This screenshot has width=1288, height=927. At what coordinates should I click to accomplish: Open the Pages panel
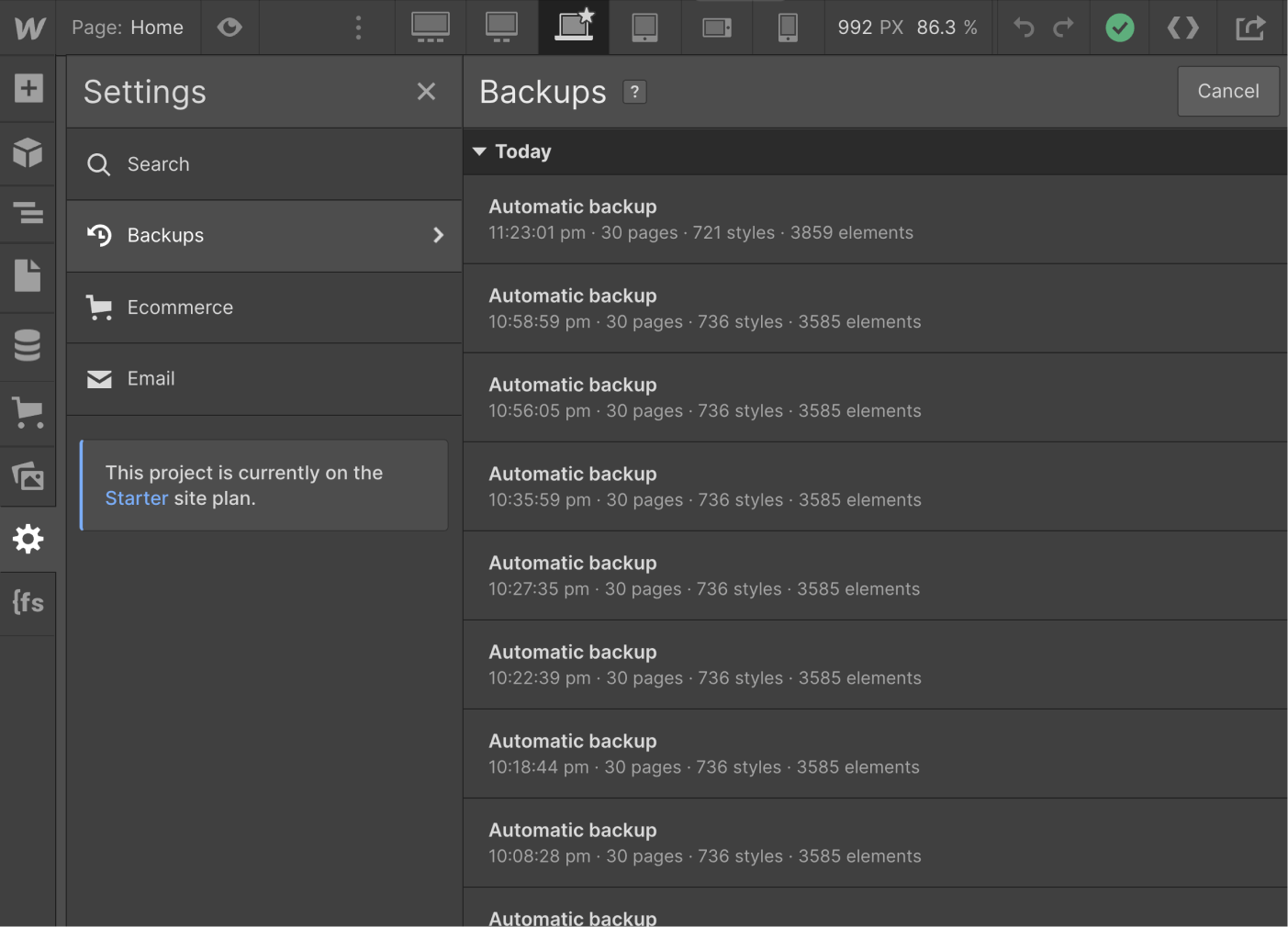click(x=28, y=275)
